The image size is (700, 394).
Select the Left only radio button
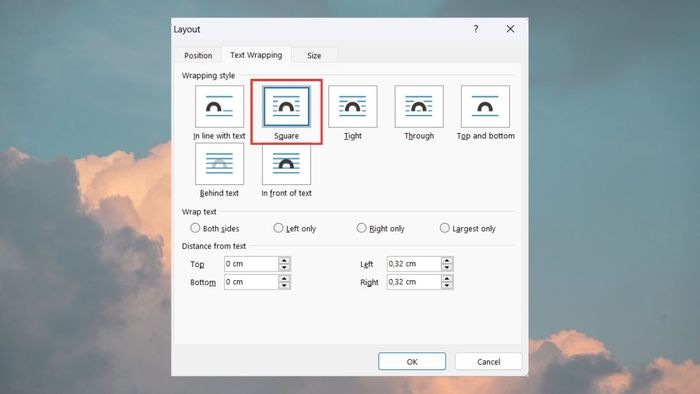(278, 228)
